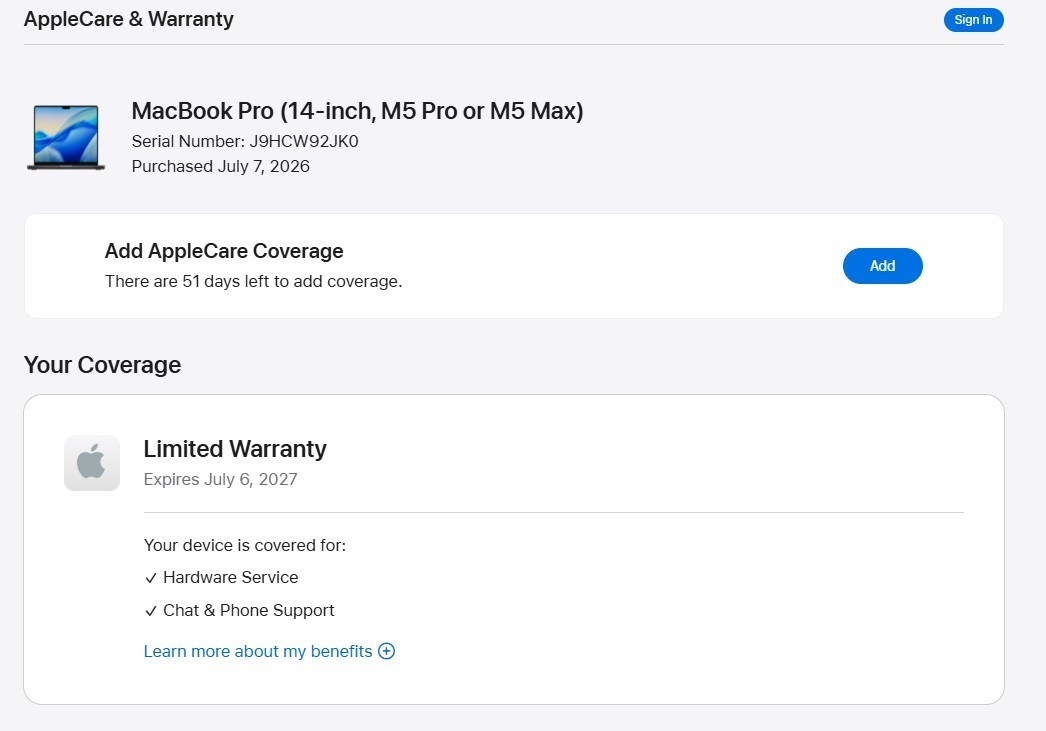Click the Your device is covered for label
Viewport: 1046px width, 731px height.
(x=245, y=546)
